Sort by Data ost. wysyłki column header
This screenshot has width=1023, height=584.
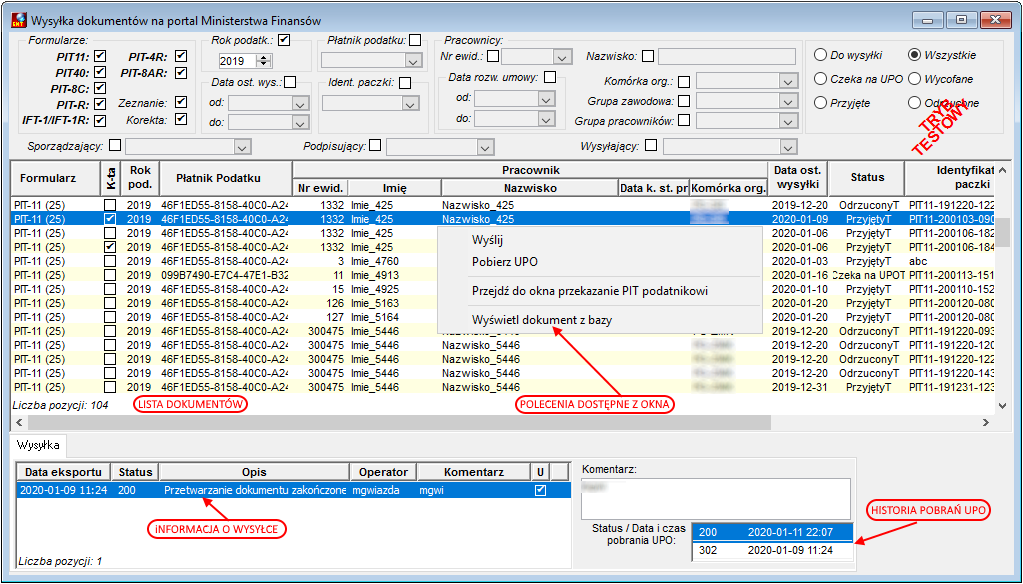[798, 177]
